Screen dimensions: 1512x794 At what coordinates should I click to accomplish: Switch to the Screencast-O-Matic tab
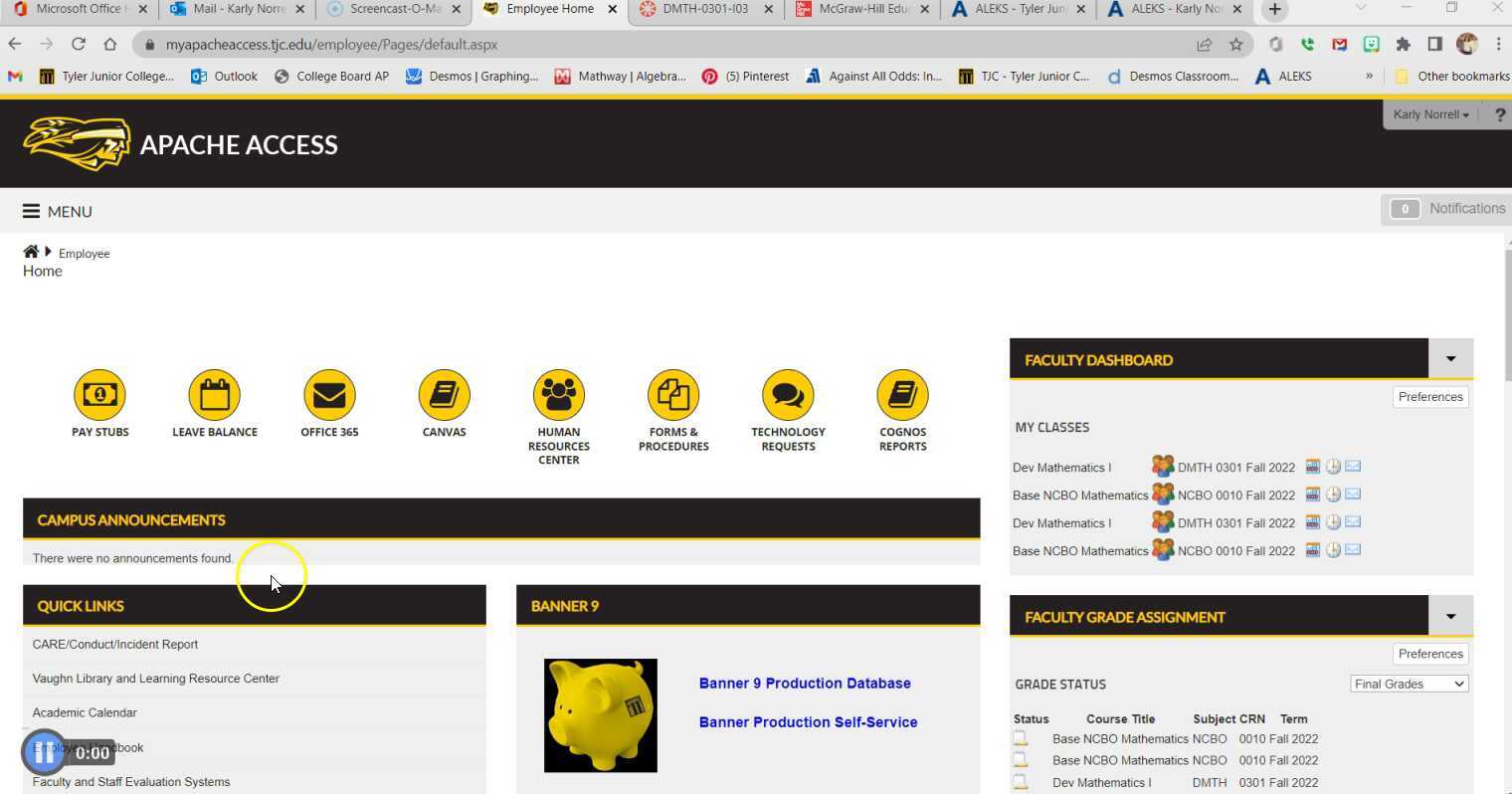click(394, 9)
